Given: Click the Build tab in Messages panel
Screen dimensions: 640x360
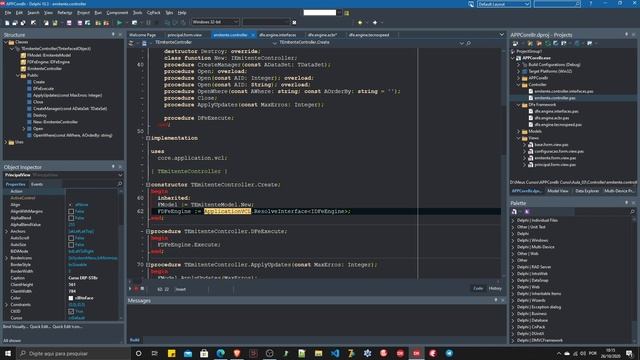Looking at the screenshot, I should pos(134,340).
